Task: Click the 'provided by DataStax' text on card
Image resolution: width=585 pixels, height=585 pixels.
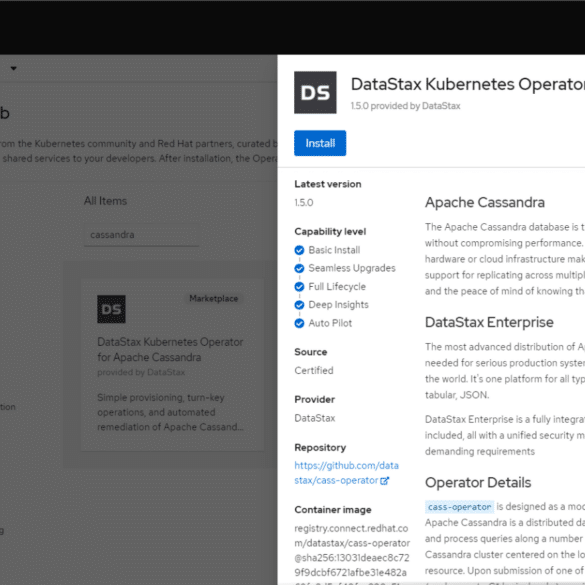Action: coord(141,372)
